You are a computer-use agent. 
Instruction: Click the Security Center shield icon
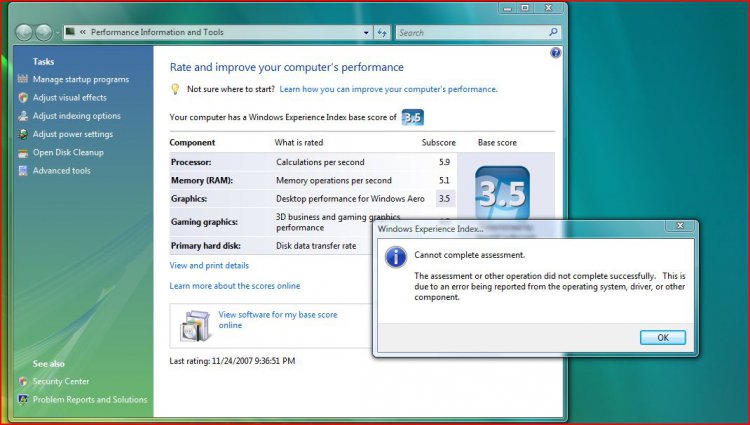[22, 381]
